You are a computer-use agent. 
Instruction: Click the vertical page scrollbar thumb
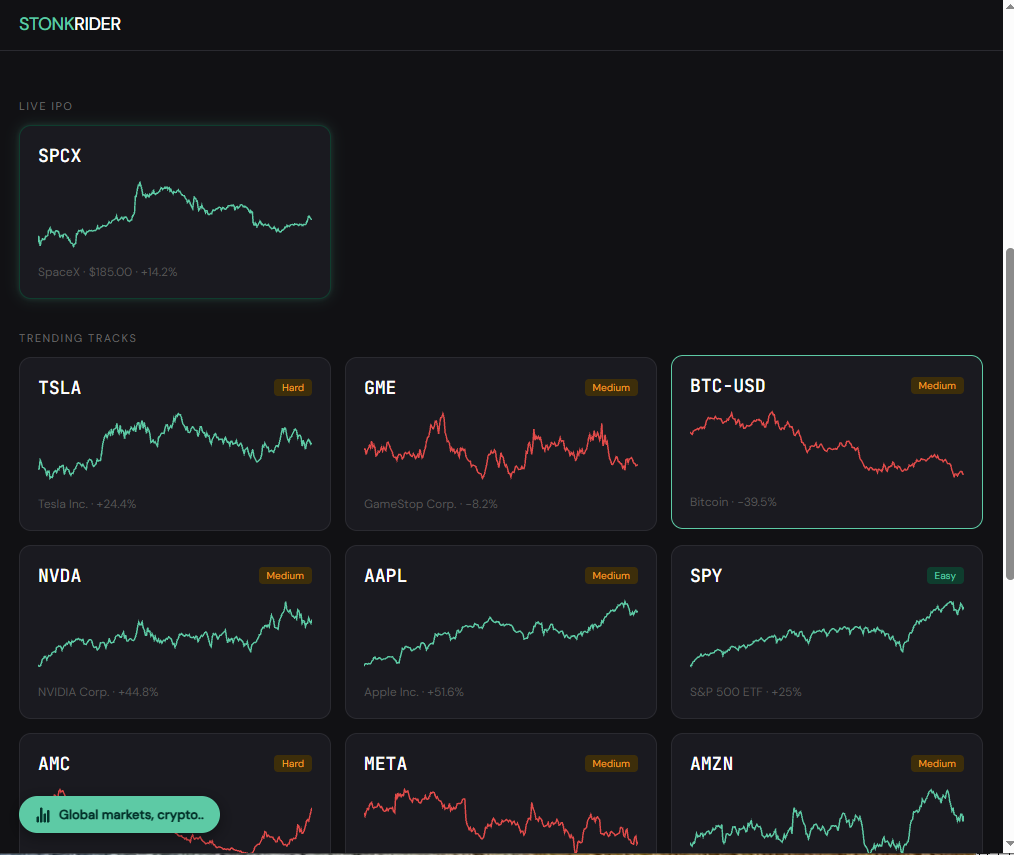coord(1009,414)
